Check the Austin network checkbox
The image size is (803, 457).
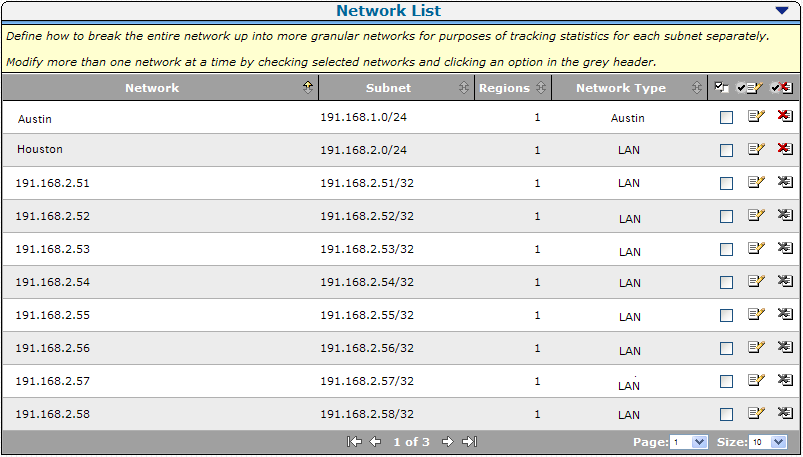[726, 118]
